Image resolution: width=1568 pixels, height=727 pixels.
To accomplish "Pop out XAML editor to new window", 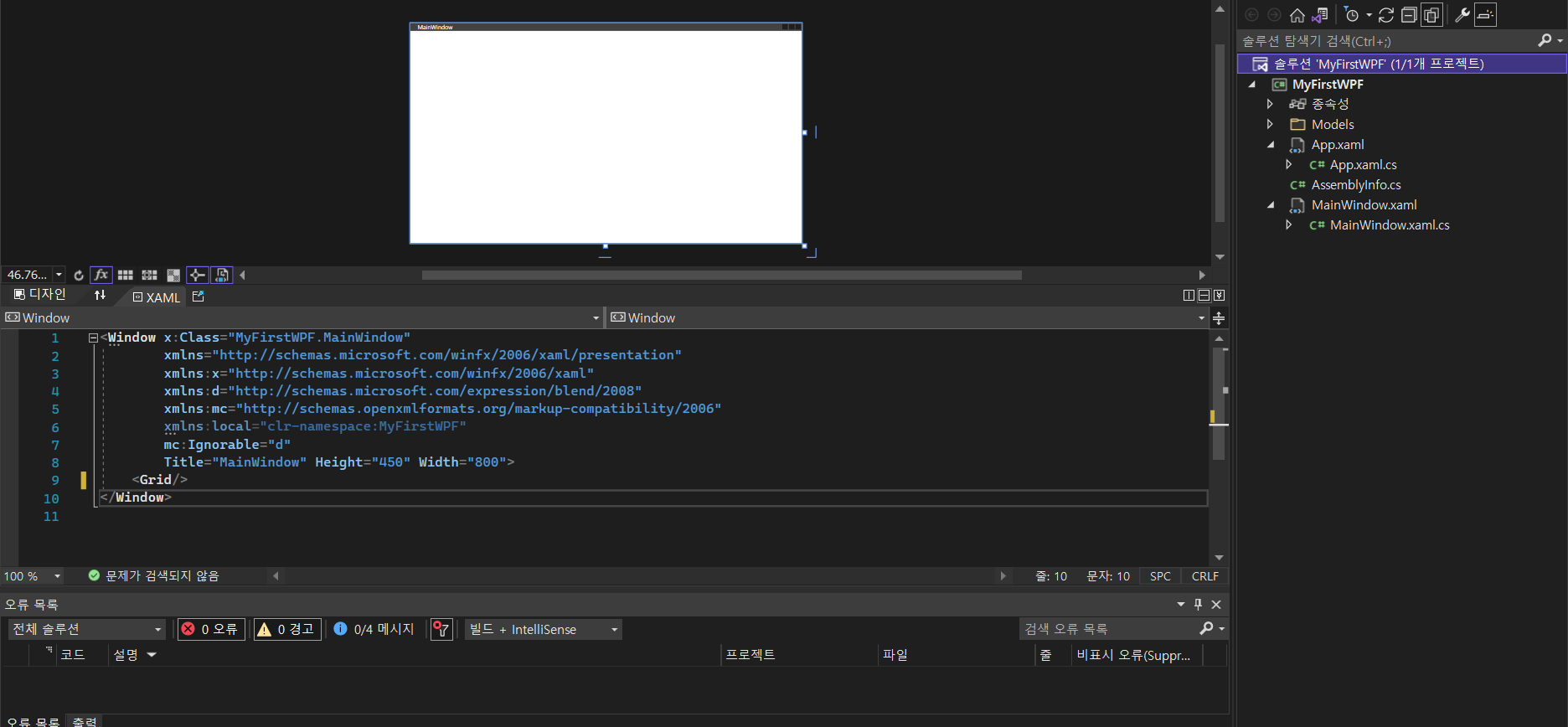I will pyautogui.click(x=199, y=296).
